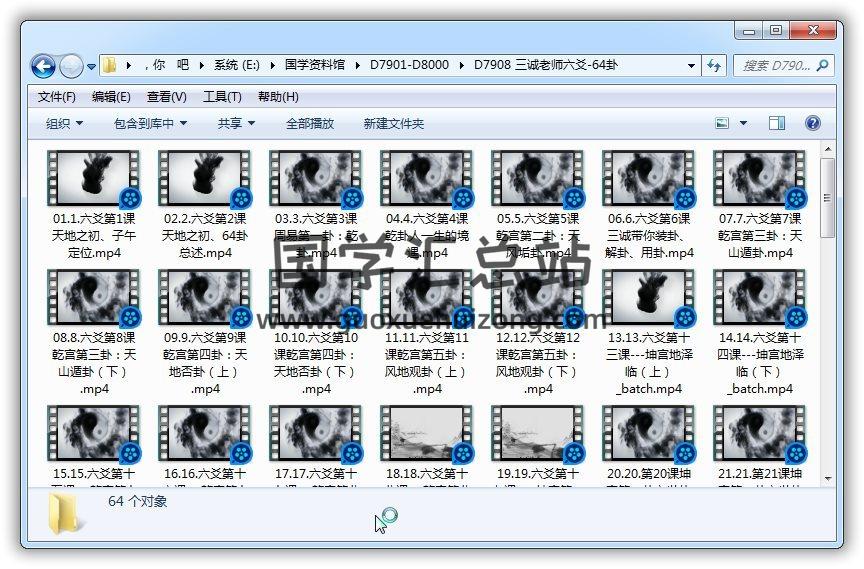Select video 08.8.六爻第8课 thumbnail
864x569 pixels.
click(x=94, y=297)
